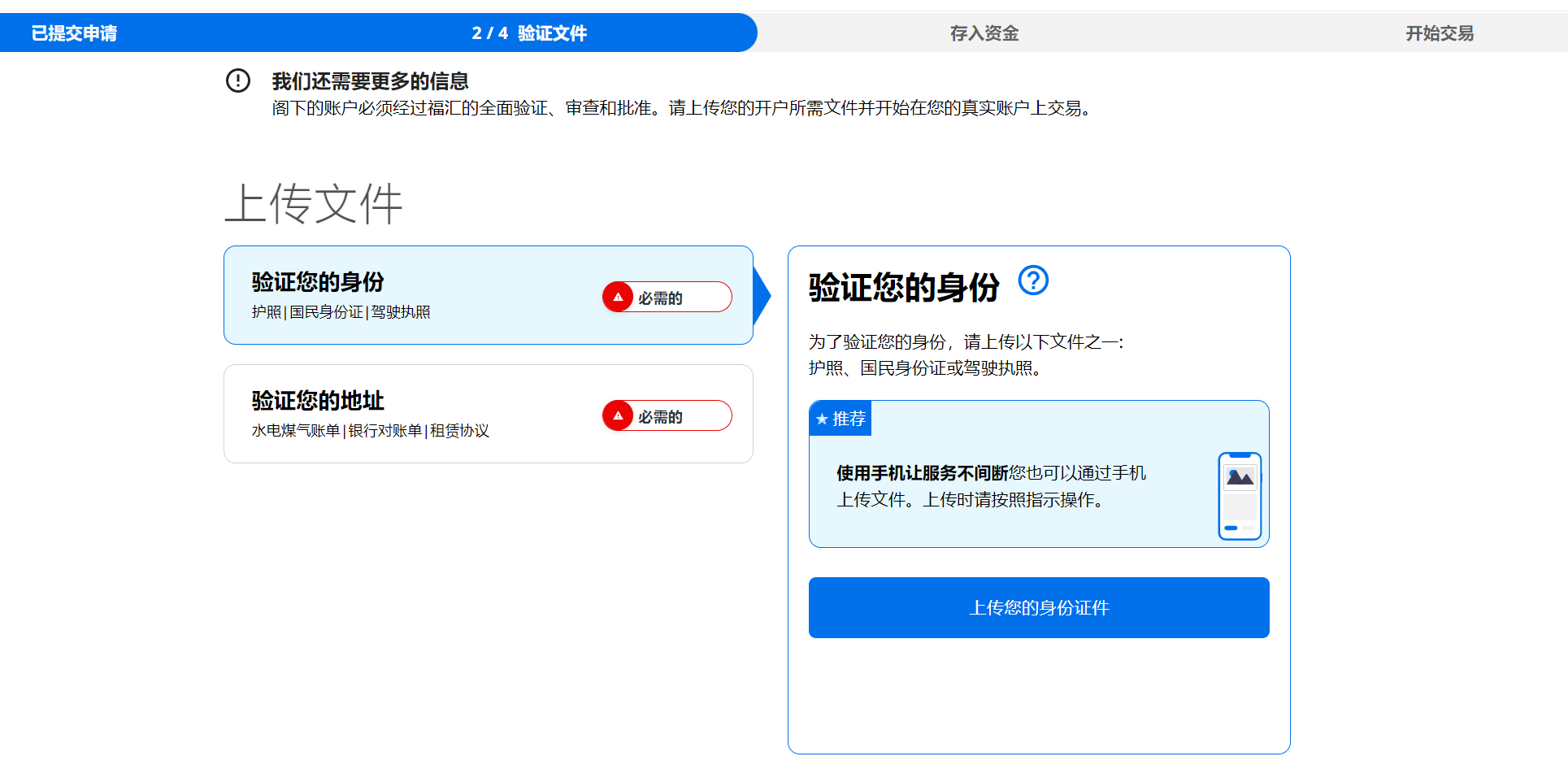The image size is (1568, 765).
Task: Click the blue arrow pointer beside identity card
Action: pos(762,295)
